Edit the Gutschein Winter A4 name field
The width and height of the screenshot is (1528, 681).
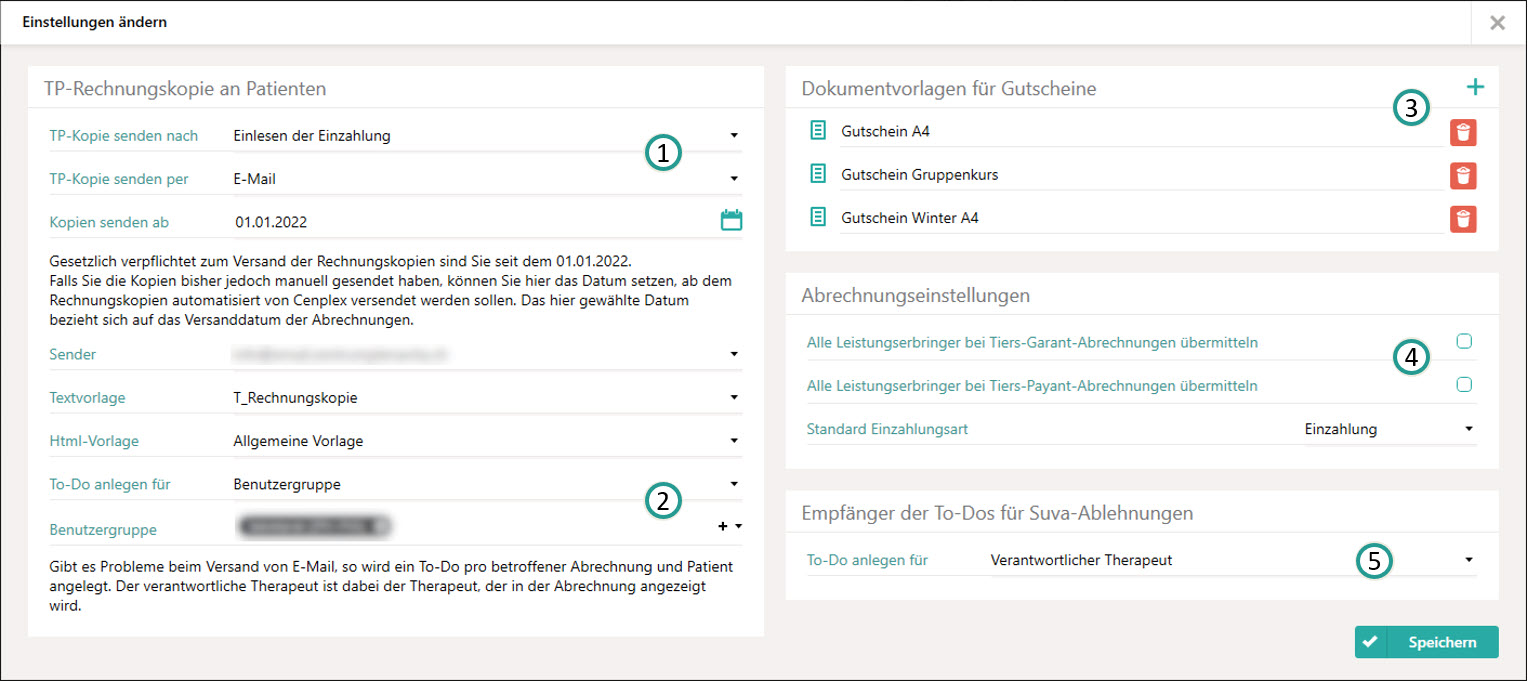point(1141,218)
